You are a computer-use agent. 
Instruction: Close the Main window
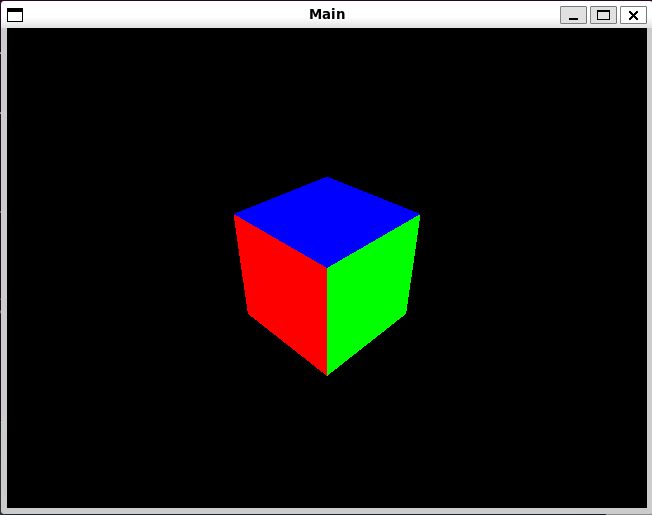click(x=633, y=15)
